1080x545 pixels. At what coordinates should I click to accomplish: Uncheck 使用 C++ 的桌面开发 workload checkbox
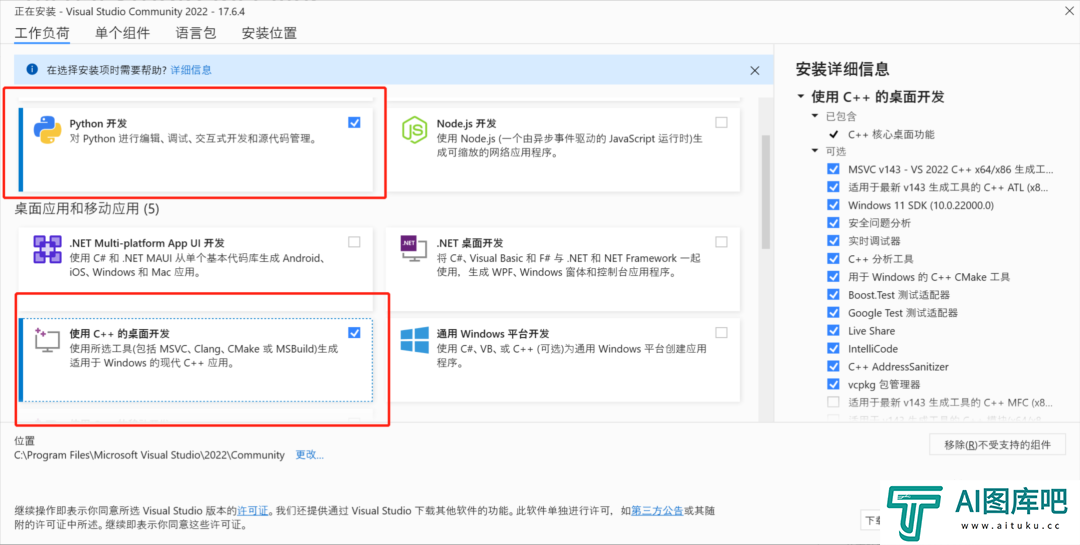coord(354,333)
